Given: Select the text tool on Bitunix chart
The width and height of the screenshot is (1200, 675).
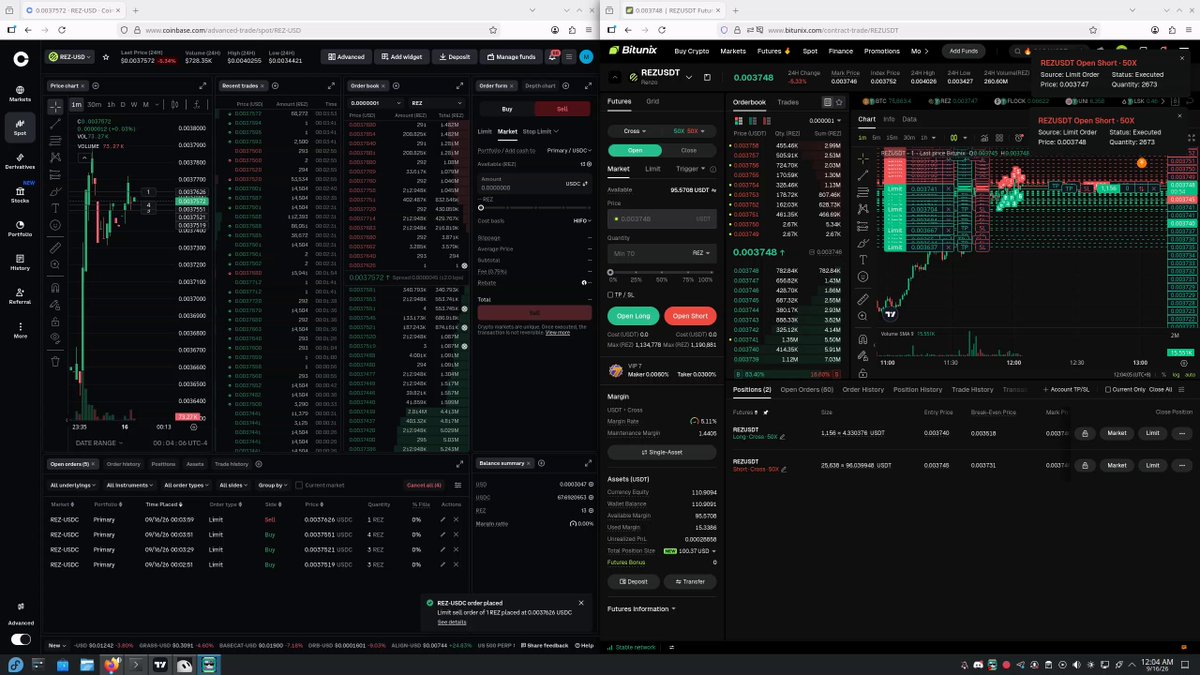Looking at the screenshot, I should click(x=863, y=260).
